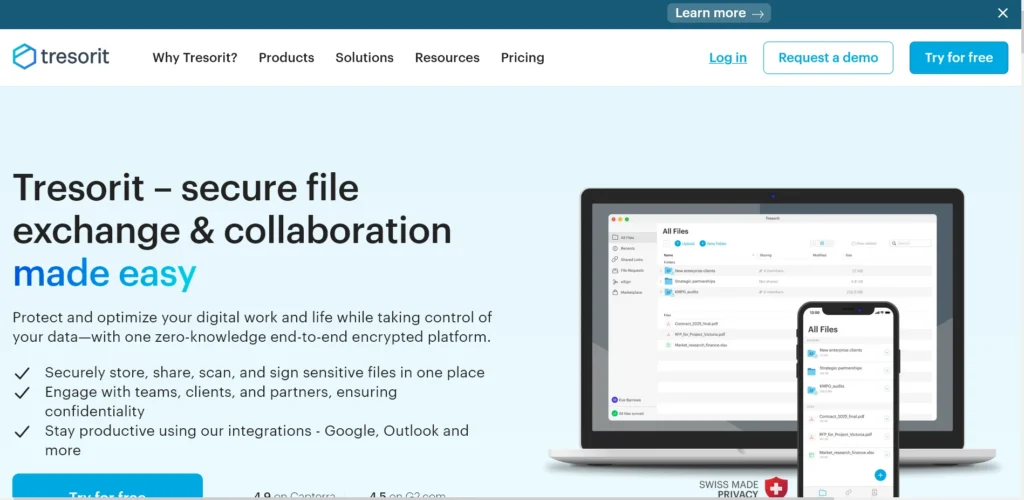Close the top announcement banner

pos(1003,13)
